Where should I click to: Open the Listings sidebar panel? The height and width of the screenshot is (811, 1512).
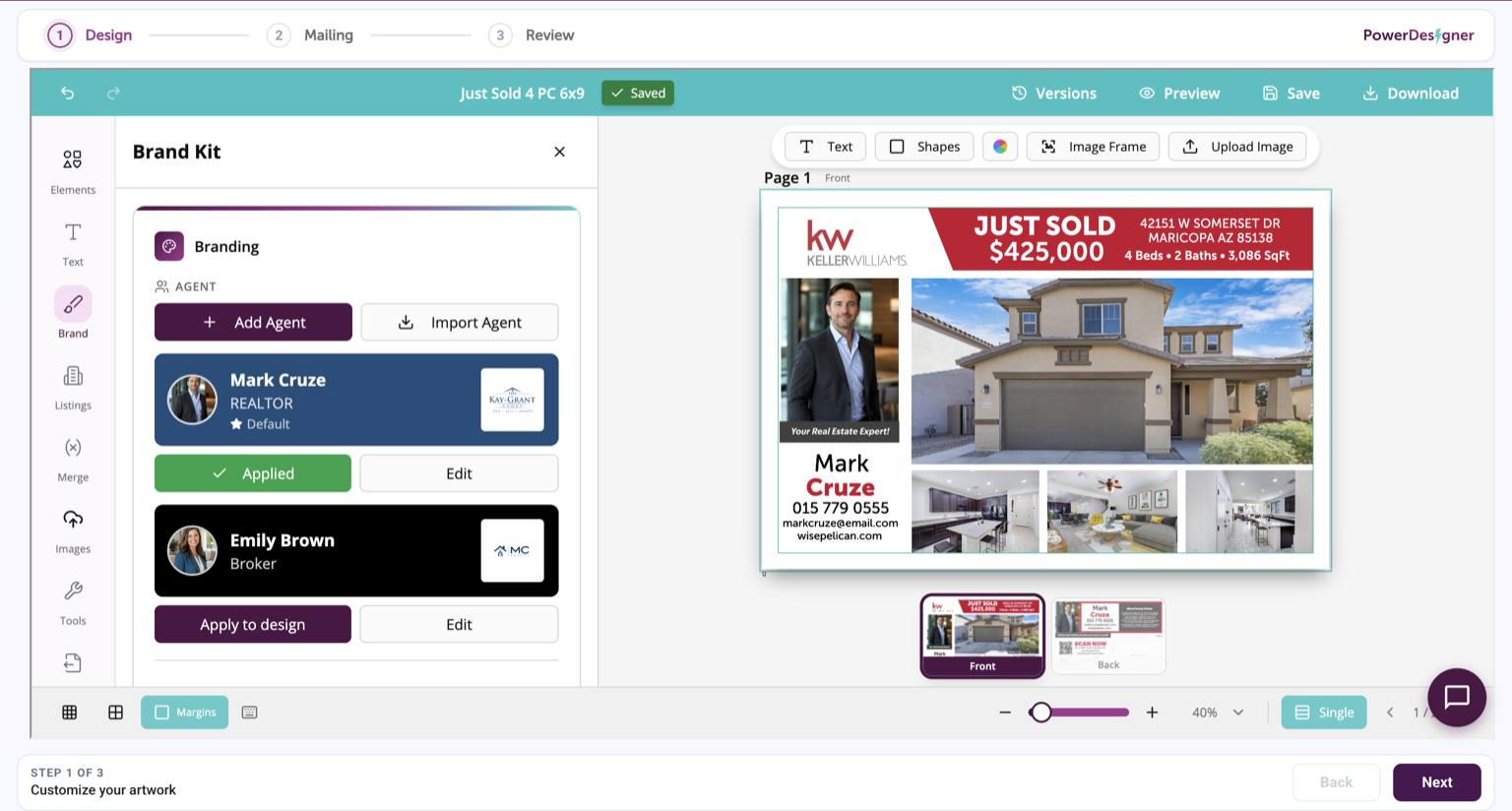pos(73,387)
